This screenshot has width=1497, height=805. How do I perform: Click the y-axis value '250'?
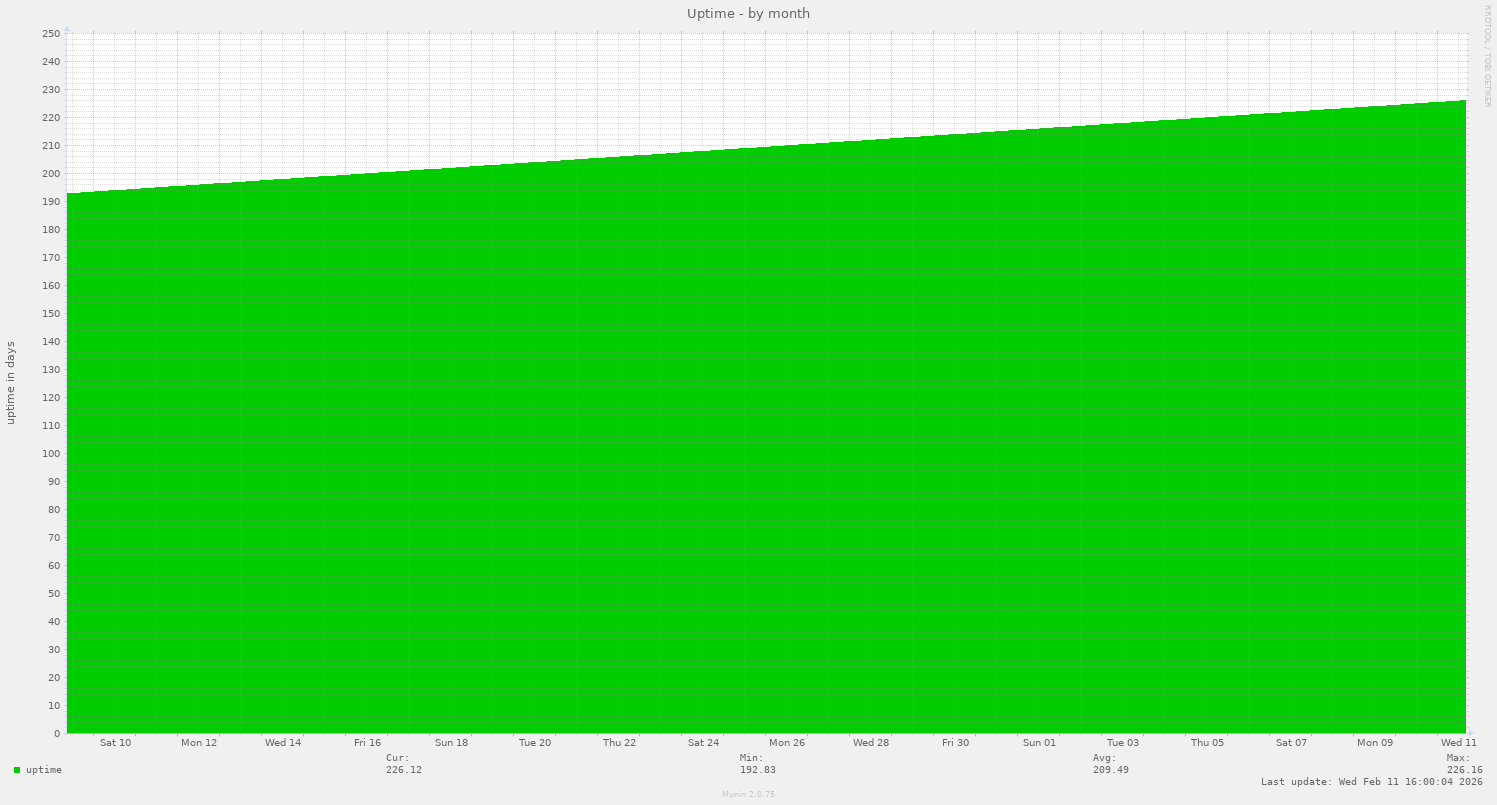tap(51, 33)
